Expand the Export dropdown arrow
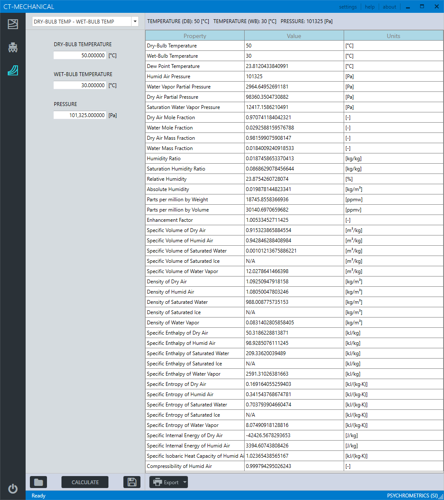The height and width of the screenshot is (500, 444). point(185,482)
